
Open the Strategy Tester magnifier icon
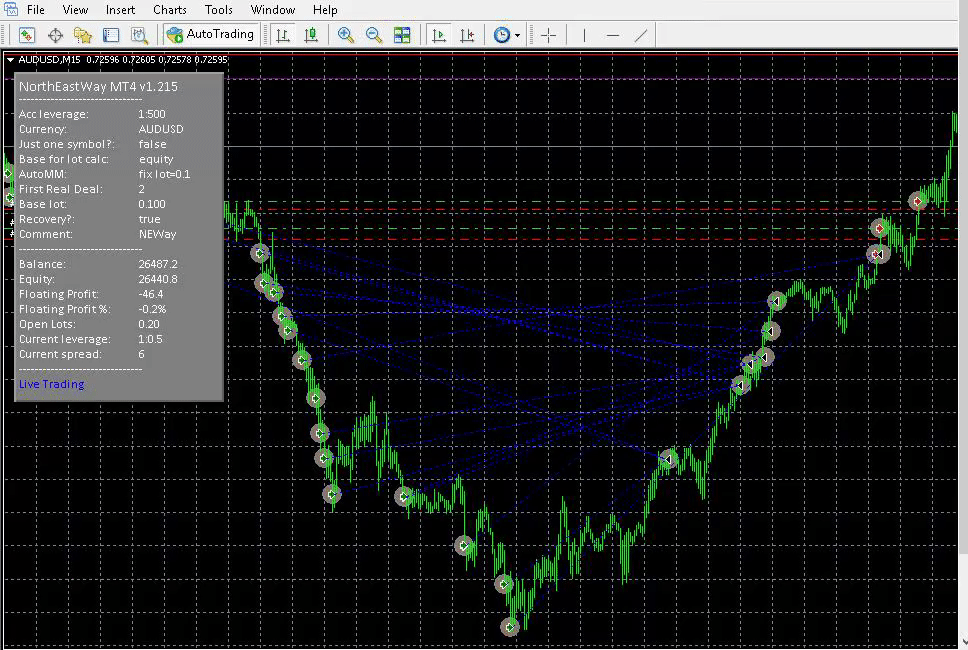(140, 35)
